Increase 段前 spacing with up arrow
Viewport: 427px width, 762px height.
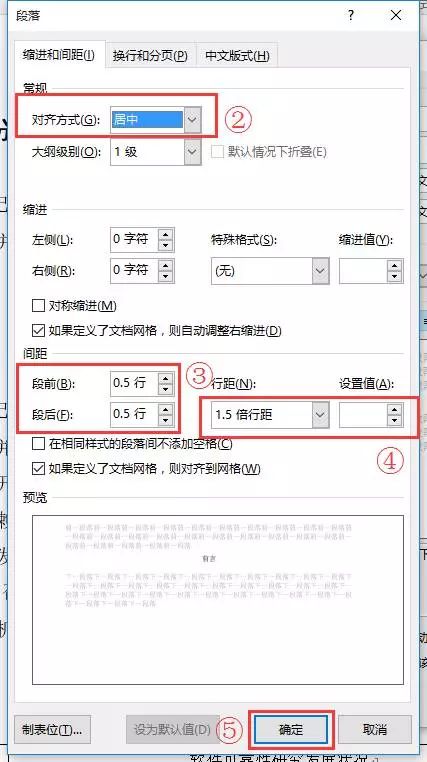tap(166, 378)
